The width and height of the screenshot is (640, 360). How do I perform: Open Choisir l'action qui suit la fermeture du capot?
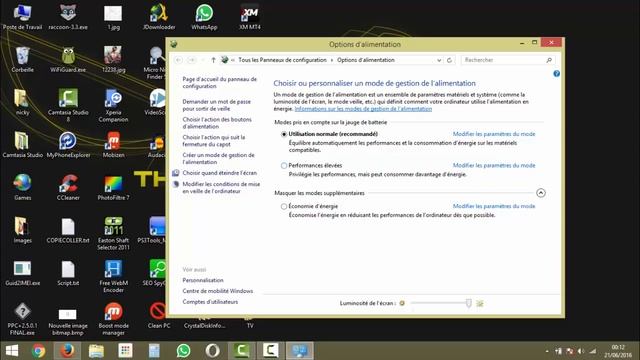(213, 141)
